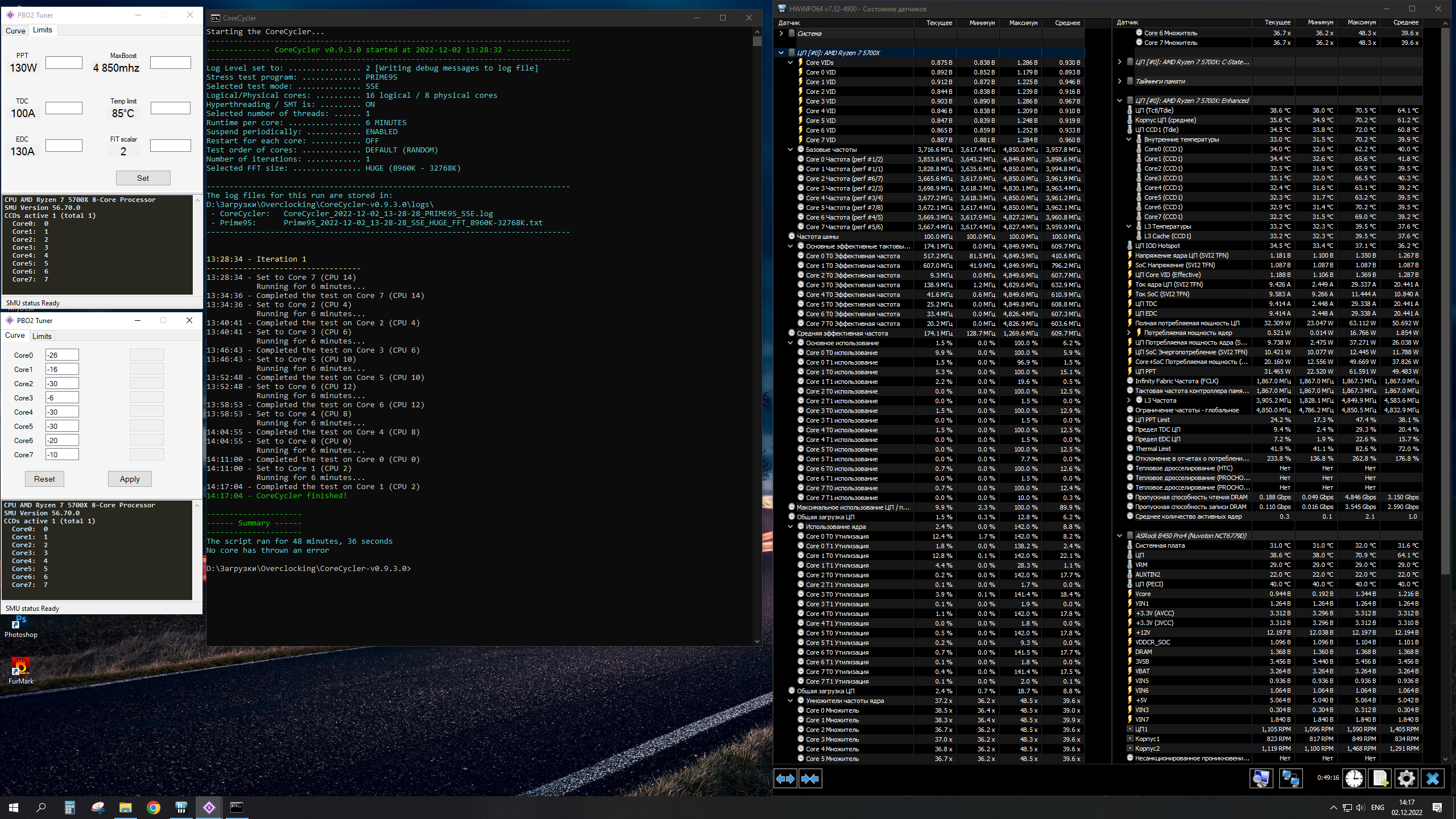Expand the Система sensor section
The height and width of the screenshot is (819, 1456).
781,34
